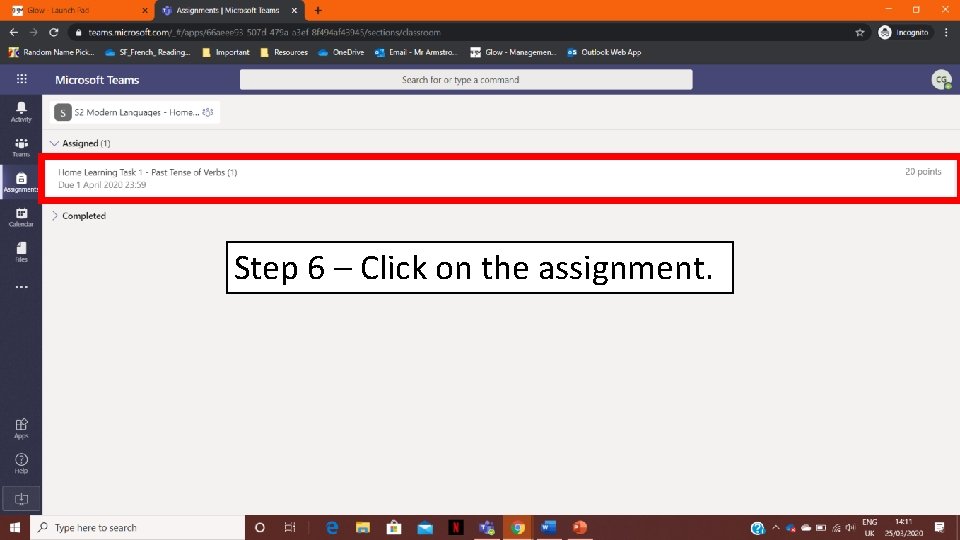Open the Windows notification center

coord(939,527)
